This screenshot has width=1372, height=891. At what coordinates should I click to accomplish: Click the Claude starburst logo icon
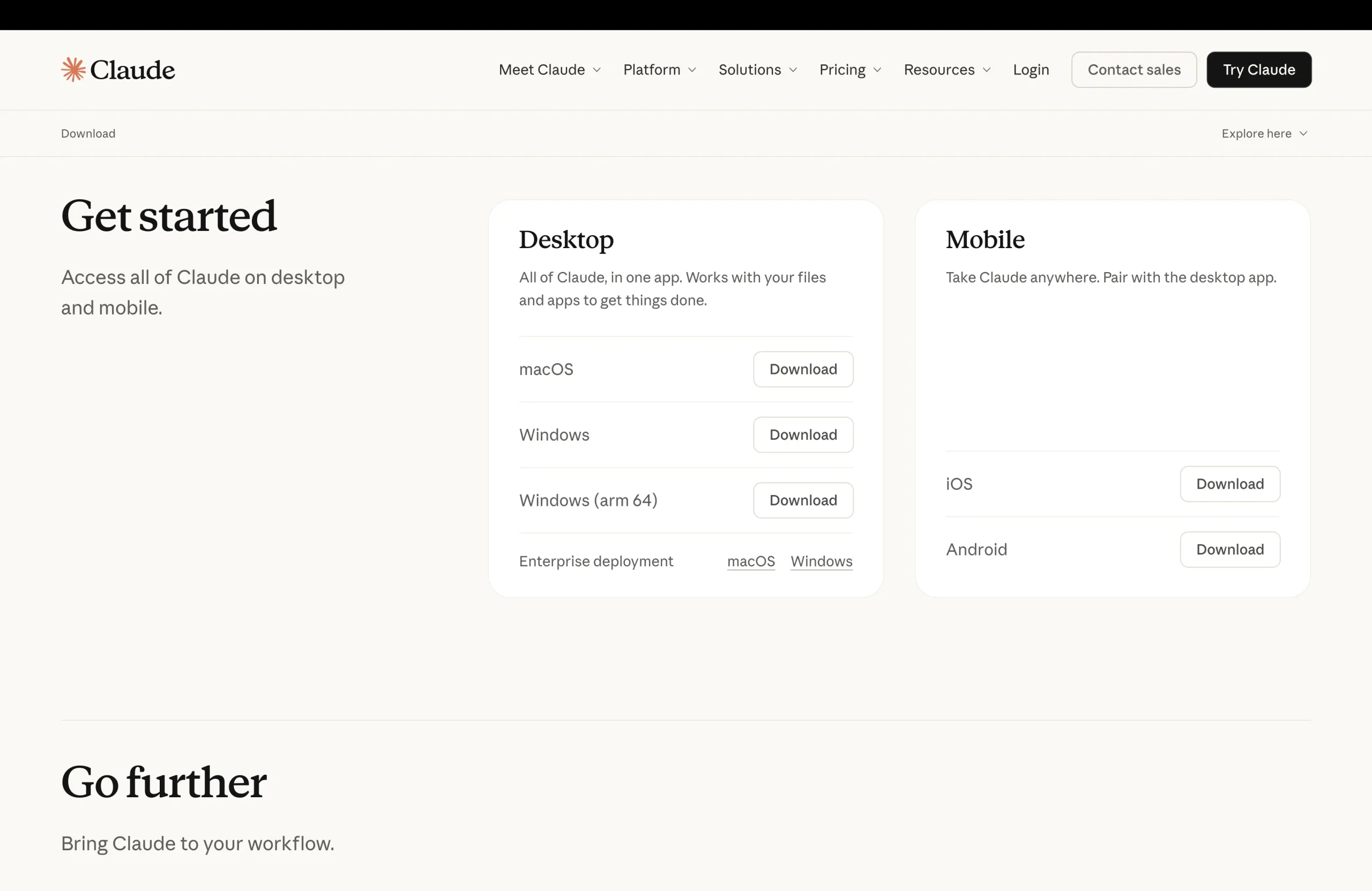click(73, 70)
